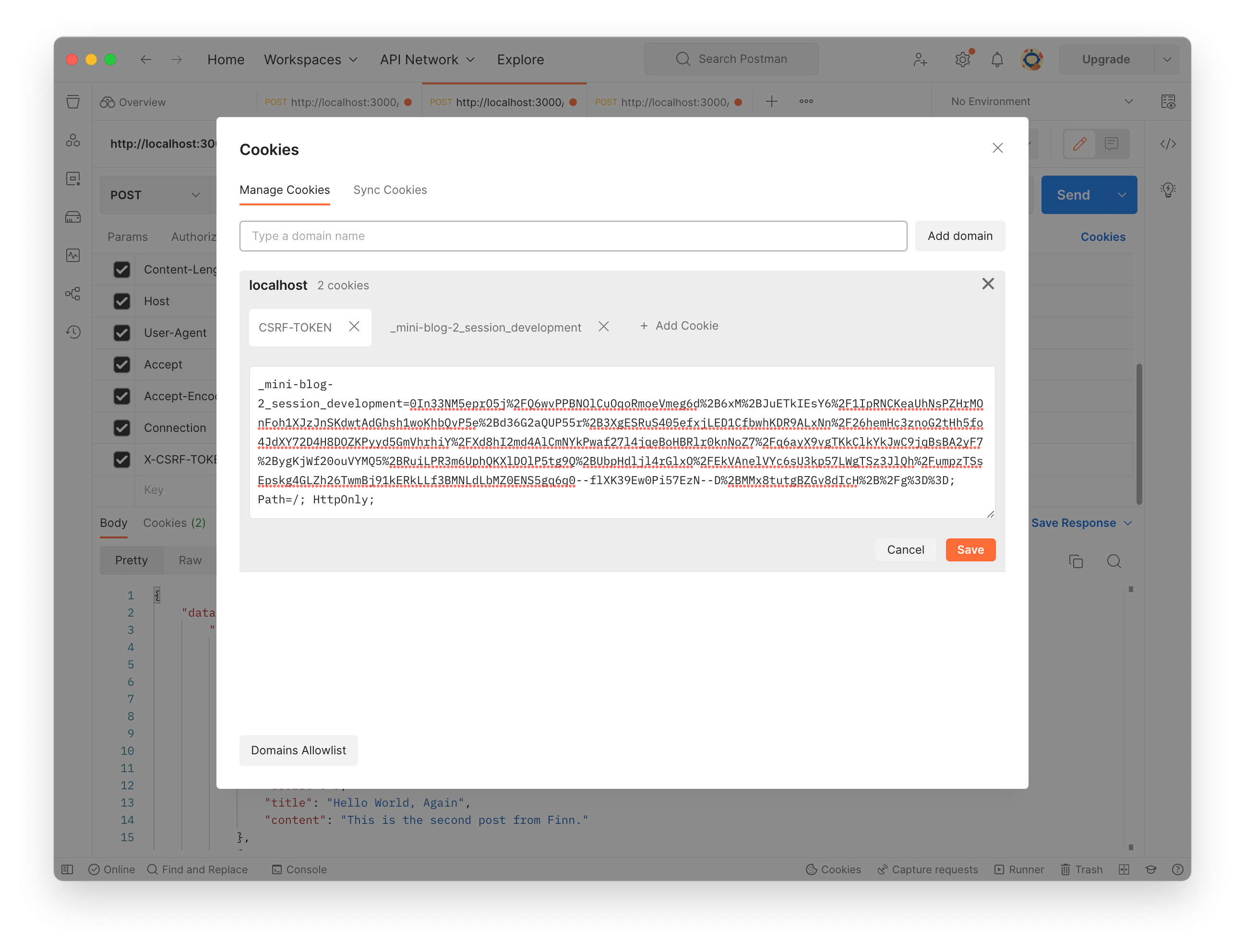Close the Cookies dialog
Viewport: 1245px width, 952px height.
click(997, 148)
